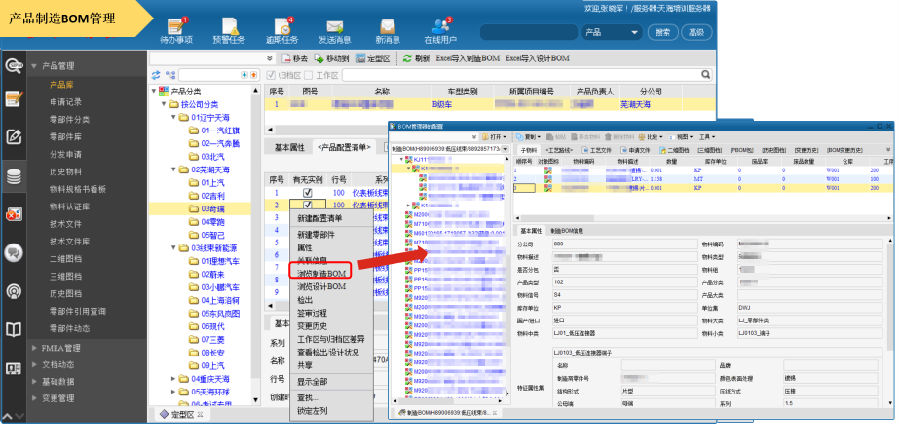Toggle the 归档区 checkbox
This screenshot has height=424, width=900.
[271, 75]
